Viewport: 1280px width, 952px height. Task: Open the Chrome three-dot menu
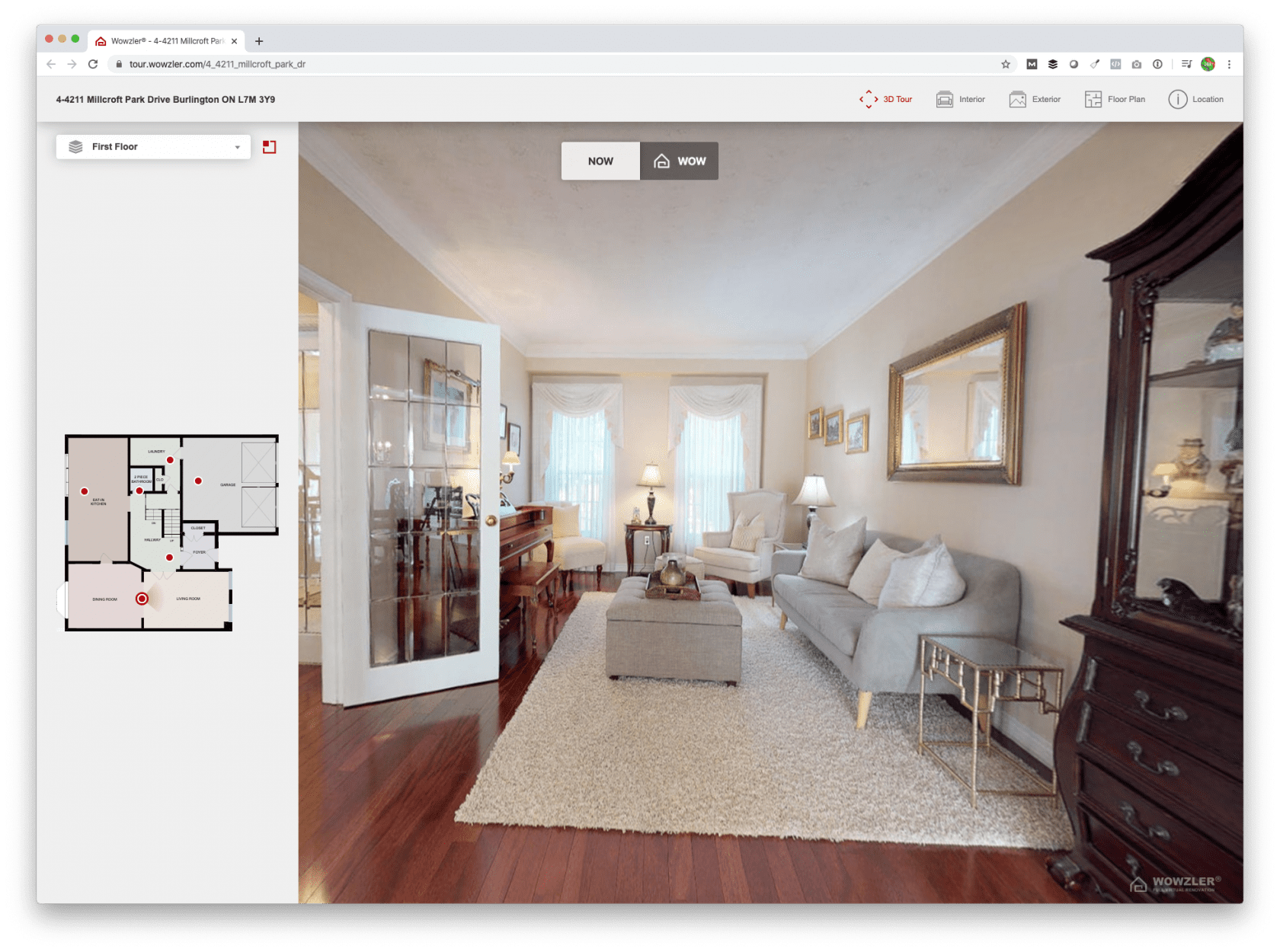coord(1229,65)
